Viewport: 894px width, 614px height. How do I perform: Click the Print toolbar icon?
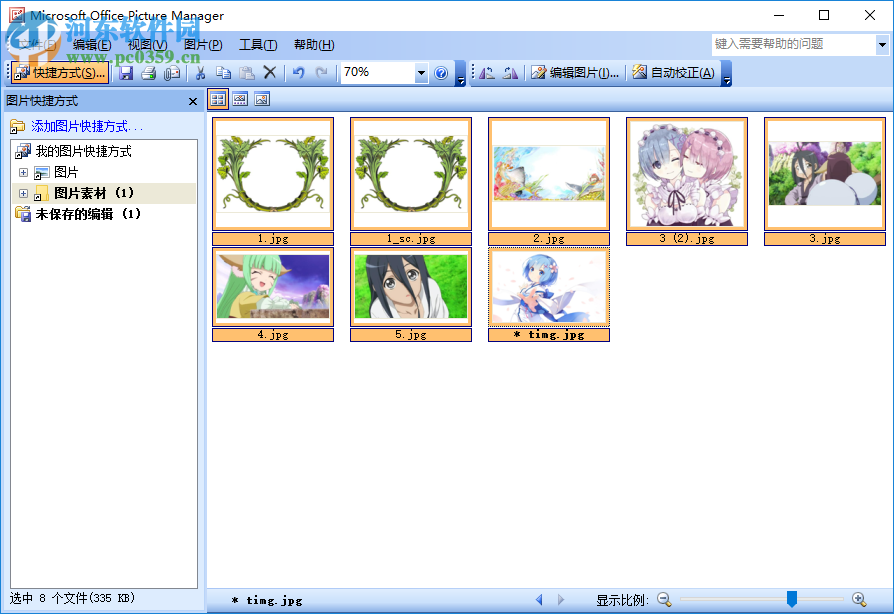click(x=149, y=73)
